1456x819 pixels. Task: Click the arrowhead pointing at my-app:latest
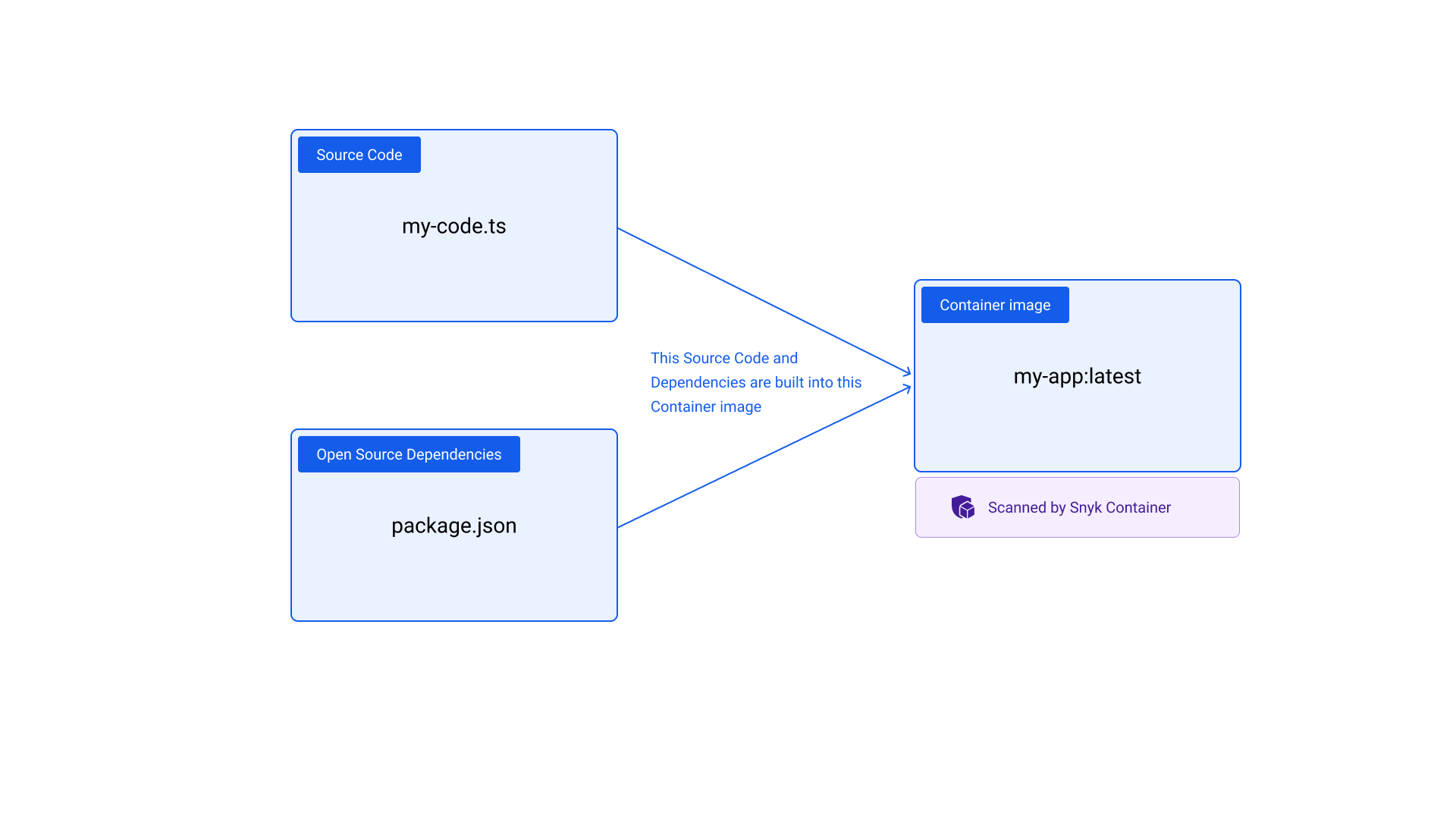pyautogui.click(x=907, y=374)
